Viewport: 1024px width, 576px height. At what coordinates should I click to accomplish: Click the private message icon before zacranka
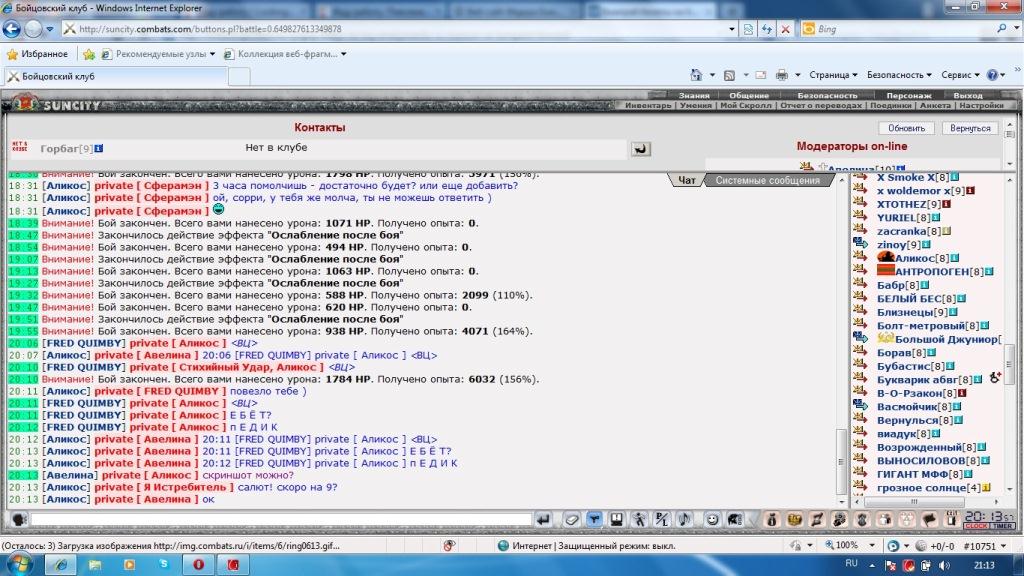coord(860,231)
